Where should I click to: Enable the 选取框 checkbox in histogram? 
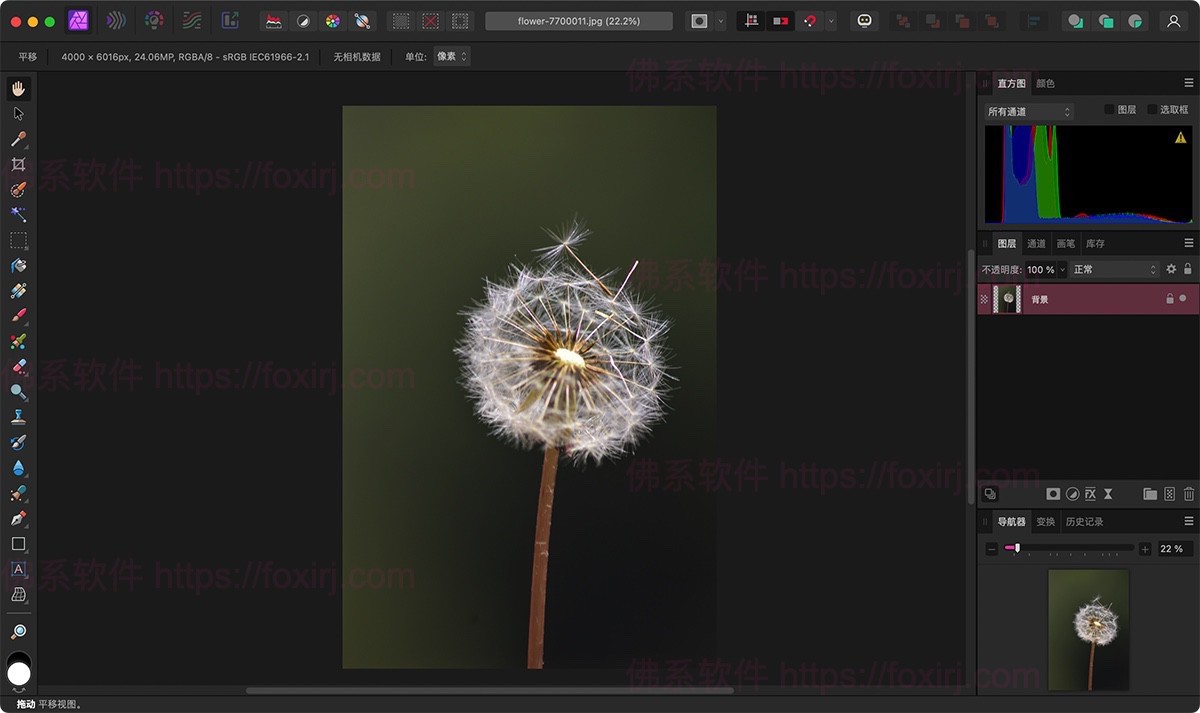click(x=1152, y=109)
